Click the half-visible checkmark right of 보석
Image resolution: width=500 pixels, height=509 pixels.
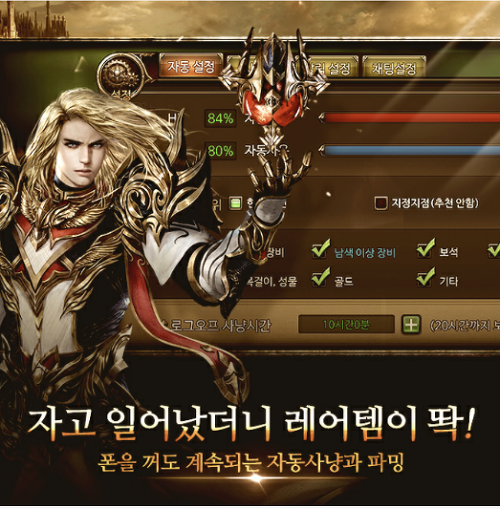pos(494,251)
